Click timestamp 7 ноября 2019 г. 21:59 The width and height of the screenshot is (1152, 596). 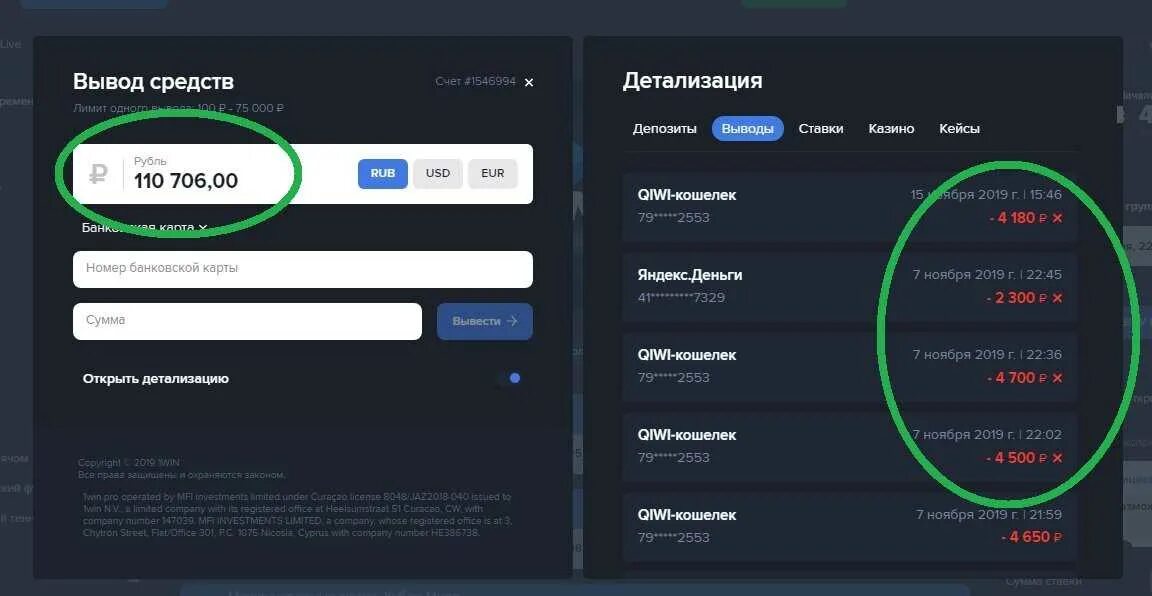[x=989, y=515]
